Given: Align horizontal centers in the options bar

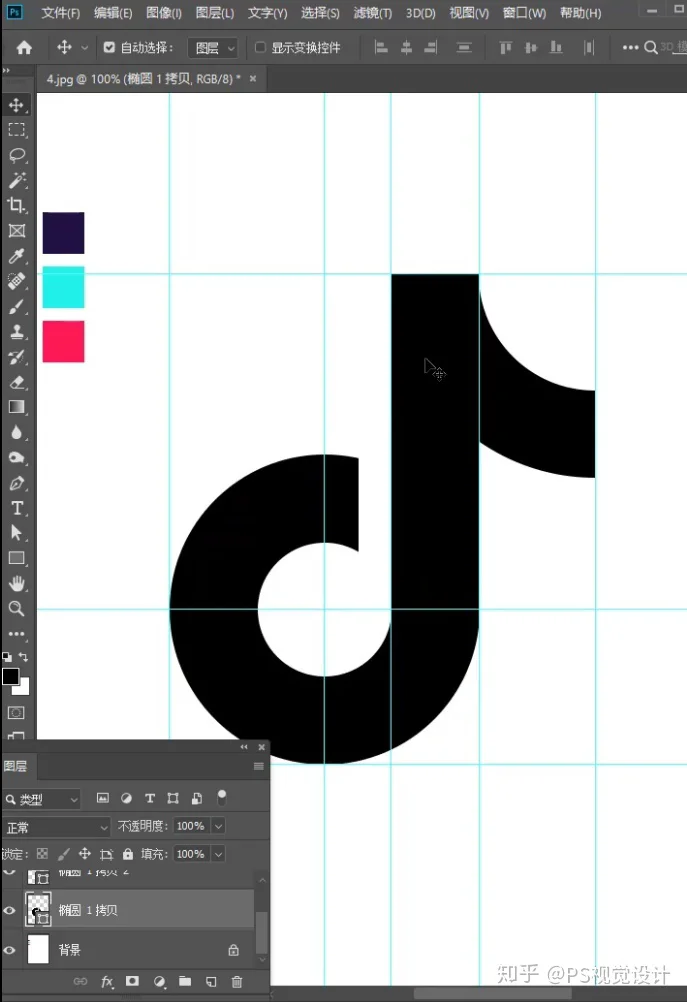Looking at the screenshot, I should point(406,47).
